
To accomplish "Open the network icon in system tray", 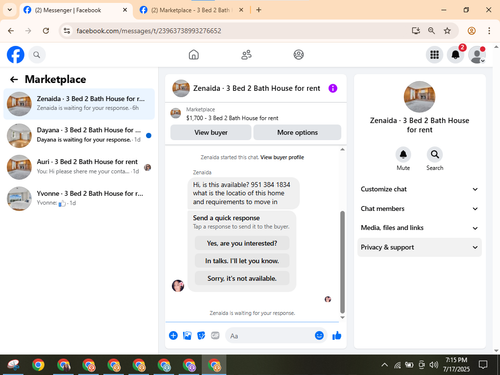I will pos(397,365).
